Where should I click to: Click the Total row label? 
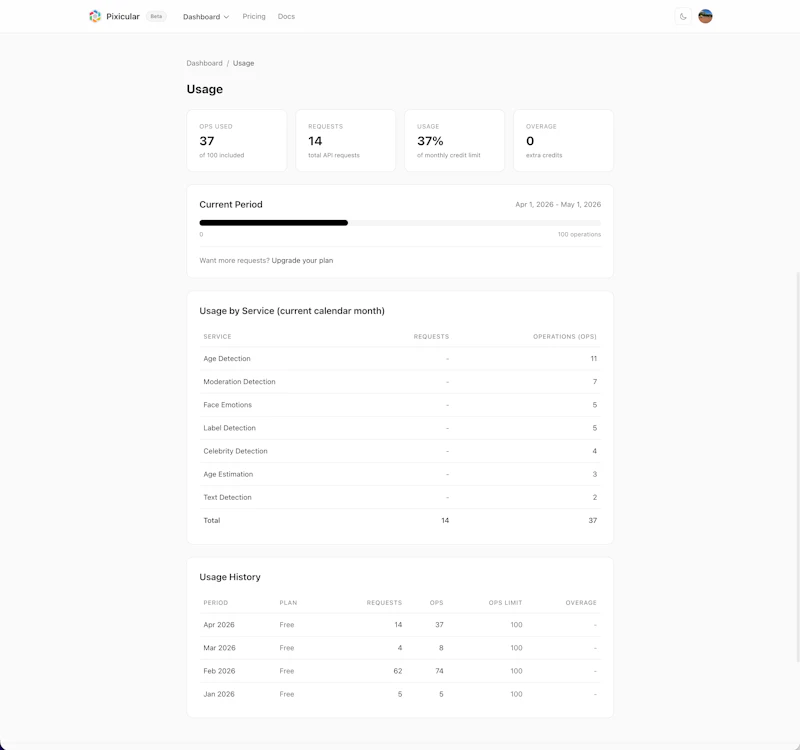(212, 520)
